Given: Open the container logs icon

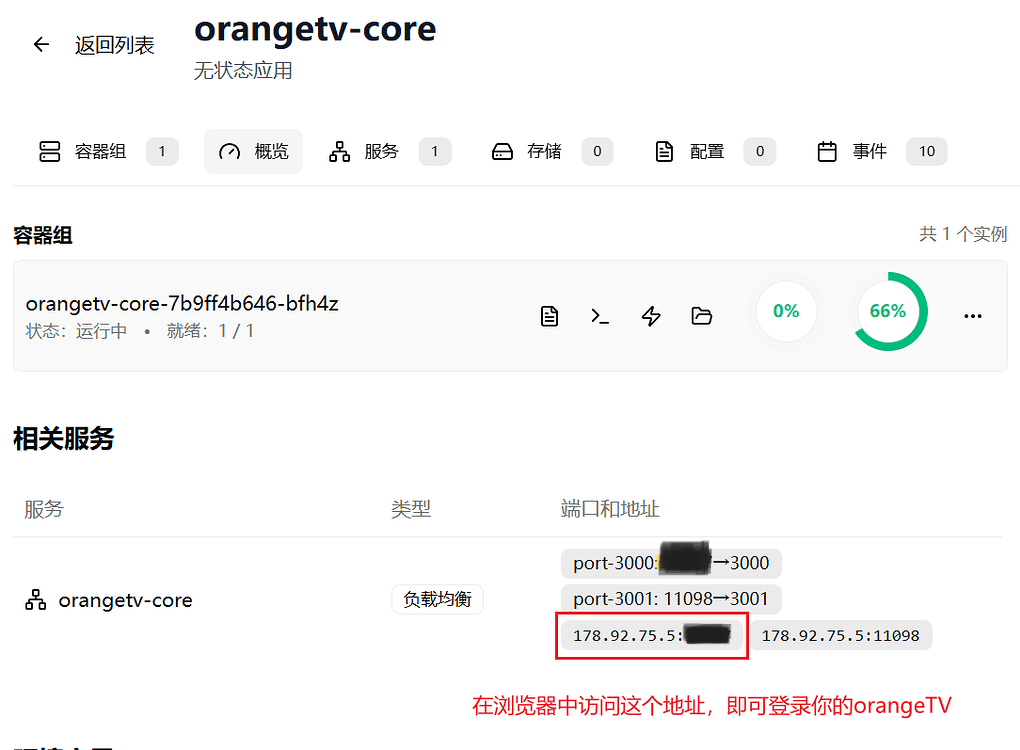Looking at the screenshot, I should pyautogui.click(x=549, y=315).
